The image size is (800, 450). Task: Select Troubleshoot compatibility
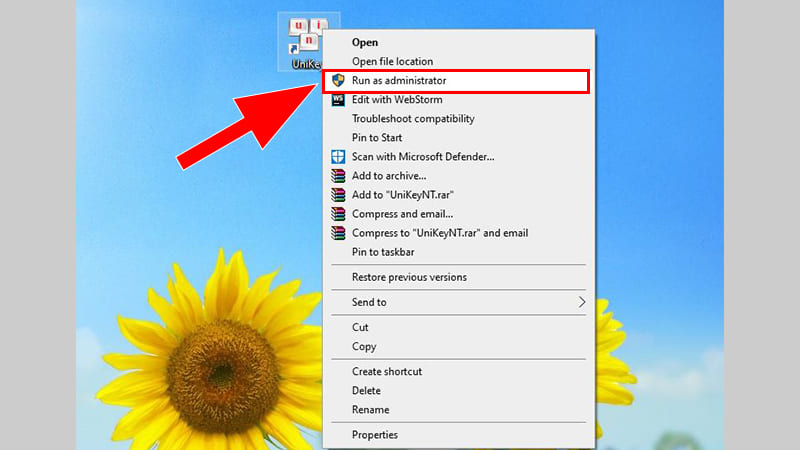click(x=413, y=119)
